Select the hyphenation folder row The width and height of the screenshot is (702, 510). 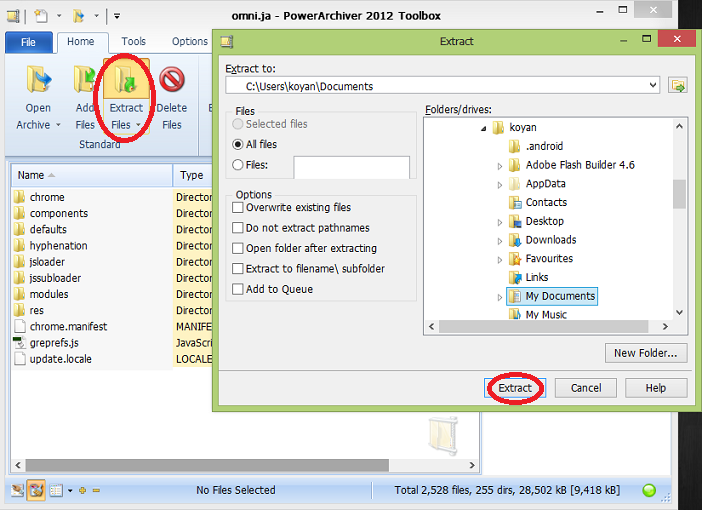click(x=59, y=245)
